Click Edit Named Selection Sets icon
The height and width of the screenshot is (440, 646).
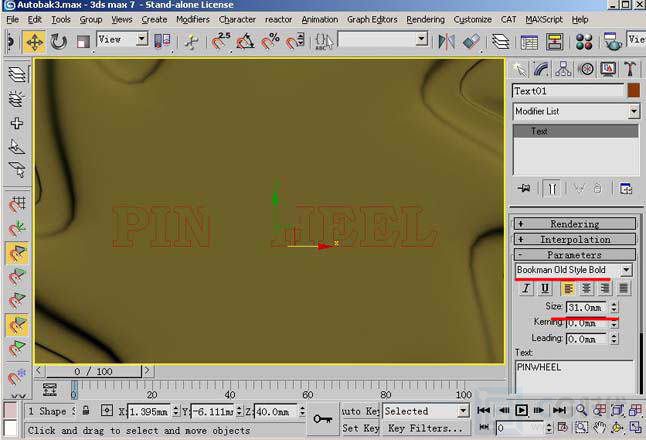pos(324,42)
